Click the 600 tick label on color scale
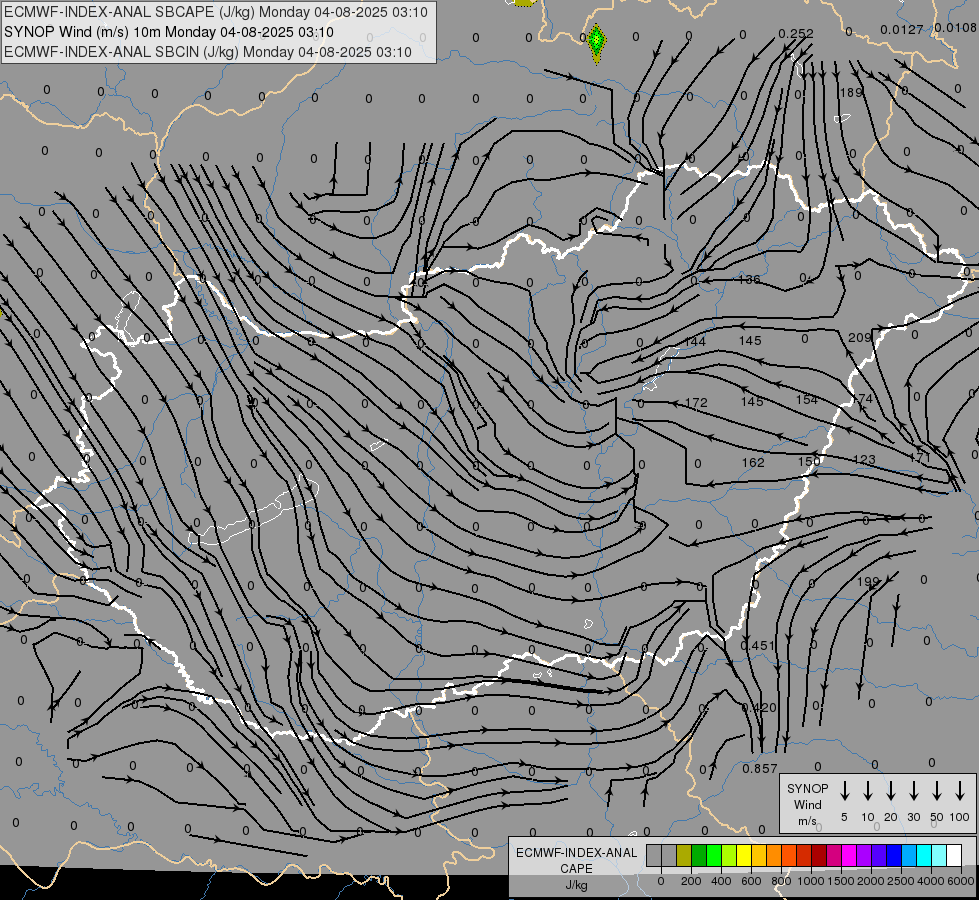The height and width of the screenshot is (900, 979). (x=751, y=881)
